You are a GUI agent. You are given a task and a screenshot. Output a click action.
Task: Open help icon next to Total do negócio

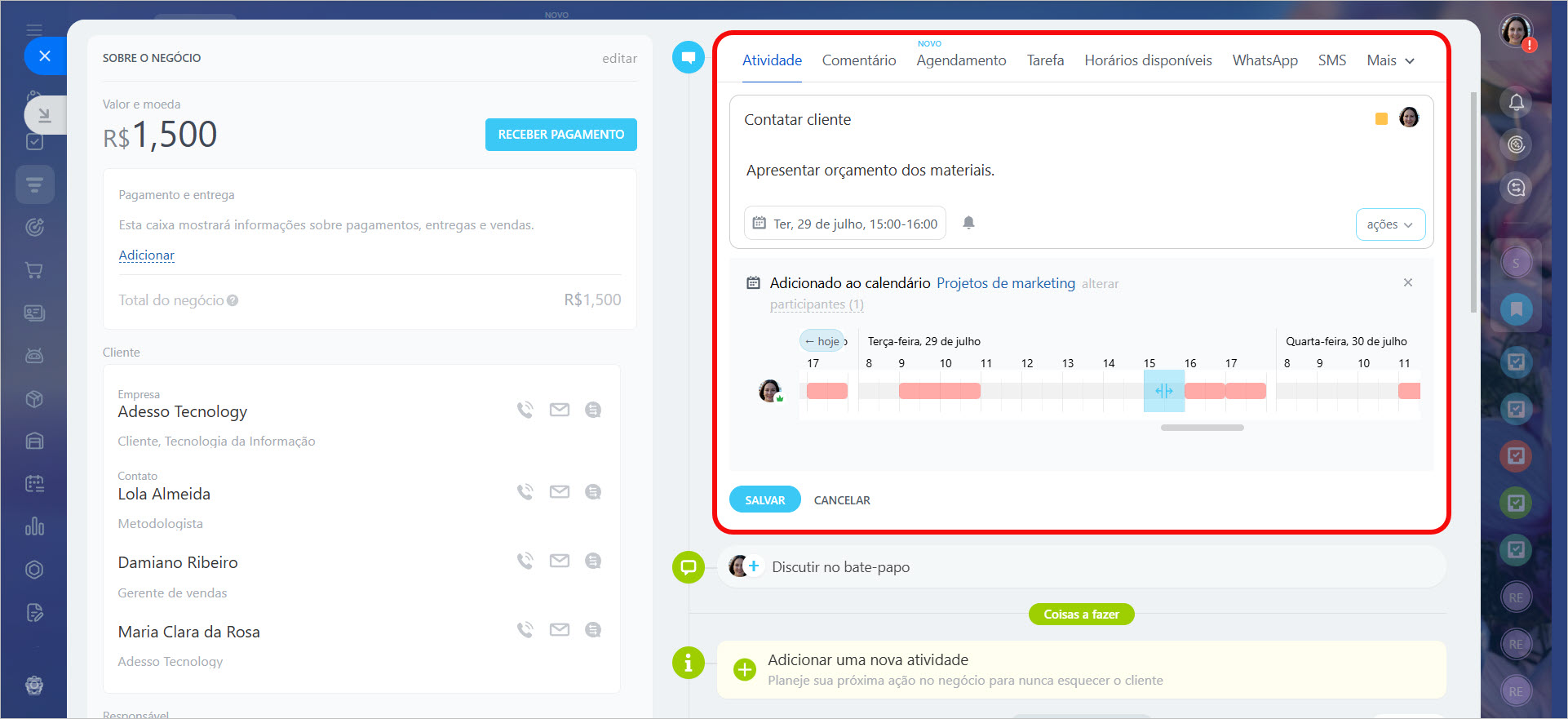point(233,300)
